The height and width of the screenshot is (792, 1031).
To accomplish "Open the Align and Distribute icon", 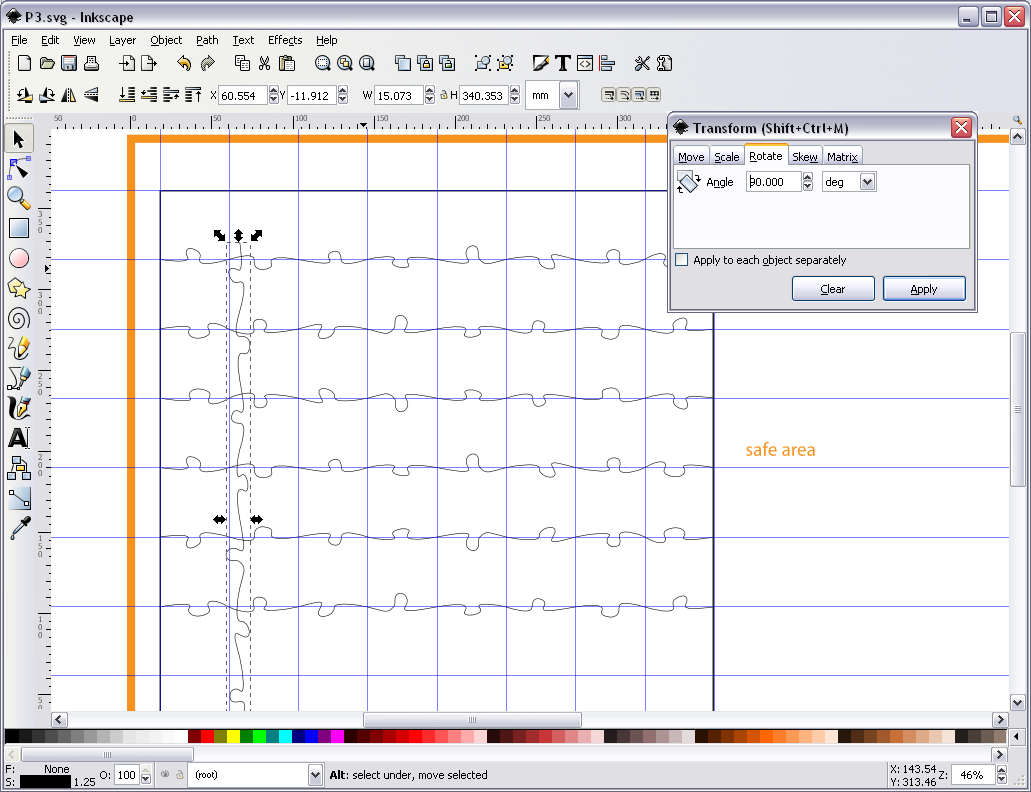I will [x=607, y=63].
